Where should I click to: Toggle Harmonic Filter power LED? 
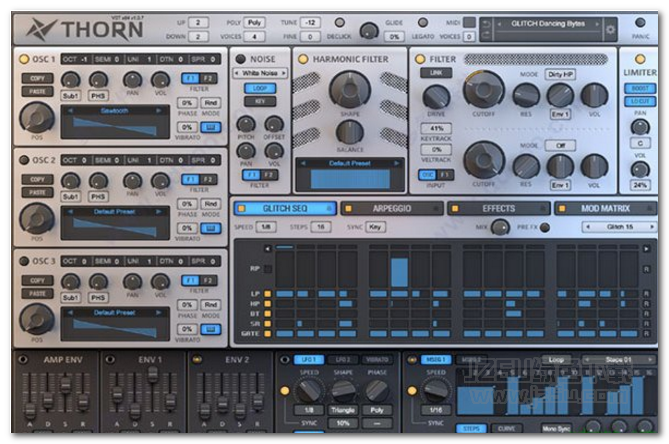tap(303, 59)
